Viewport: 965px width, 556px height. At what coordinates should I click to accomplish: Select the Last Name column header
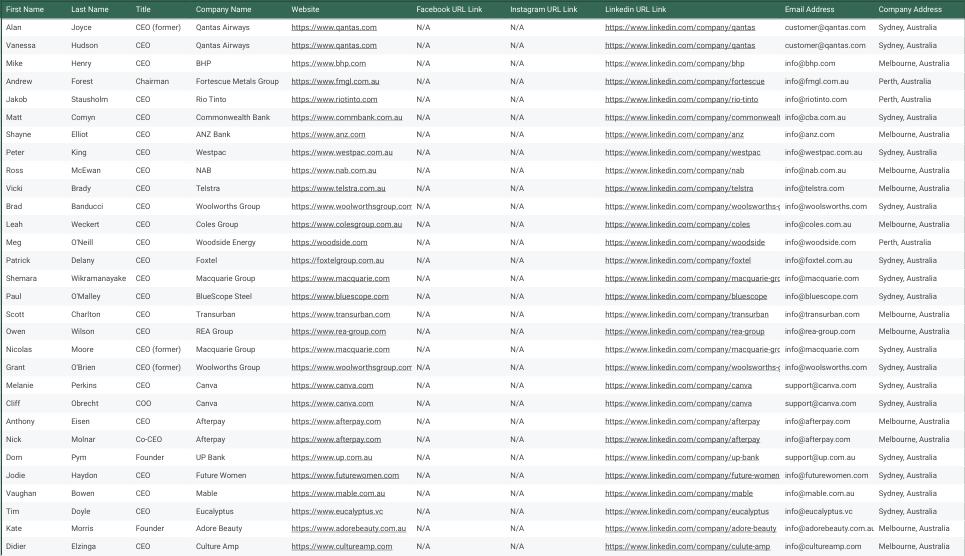tap(90, 9)
